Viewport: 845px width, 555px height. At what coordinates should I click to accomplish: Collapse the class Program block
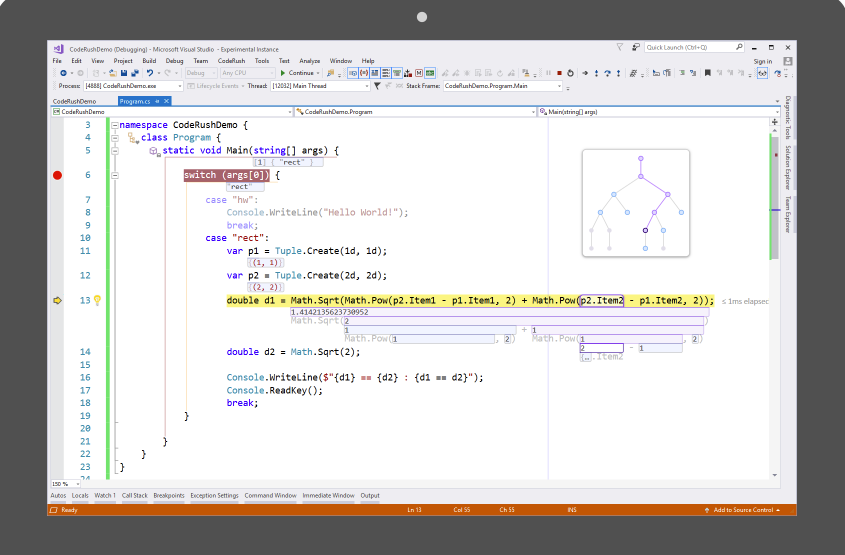coord(115,138)
